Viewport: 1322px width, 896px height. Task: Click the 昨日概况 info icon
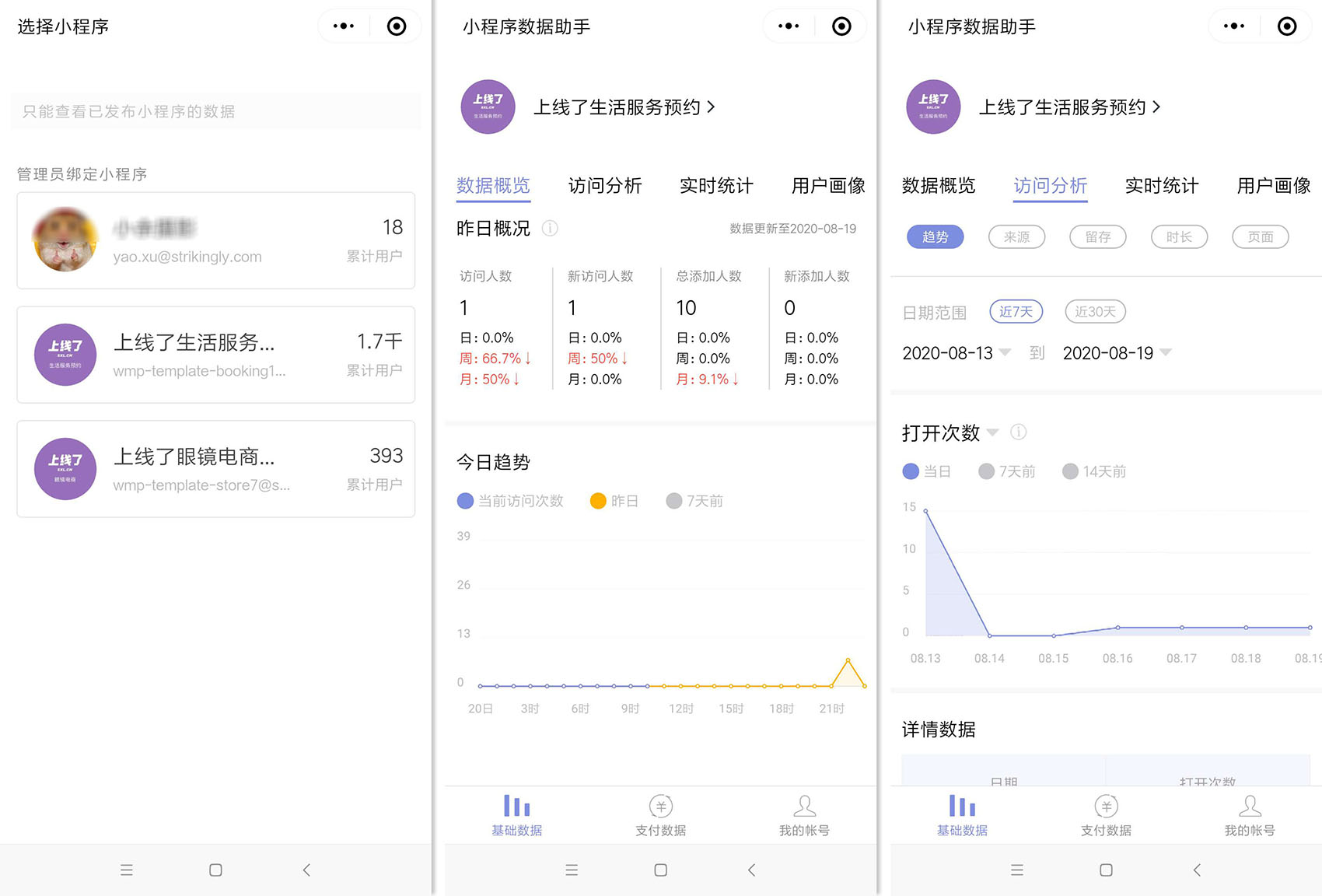[x=551, y=228]
